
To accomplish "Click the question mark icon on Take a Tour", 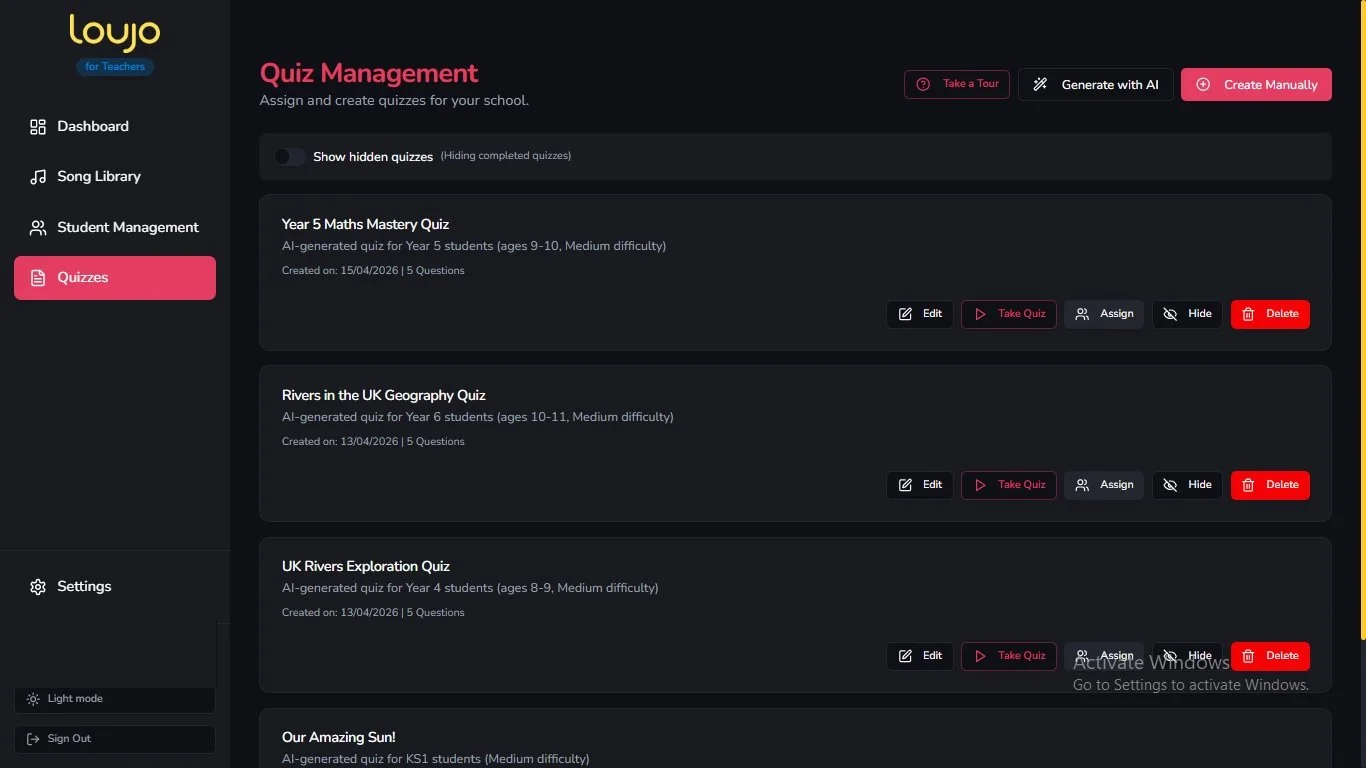I will point(923,85).
